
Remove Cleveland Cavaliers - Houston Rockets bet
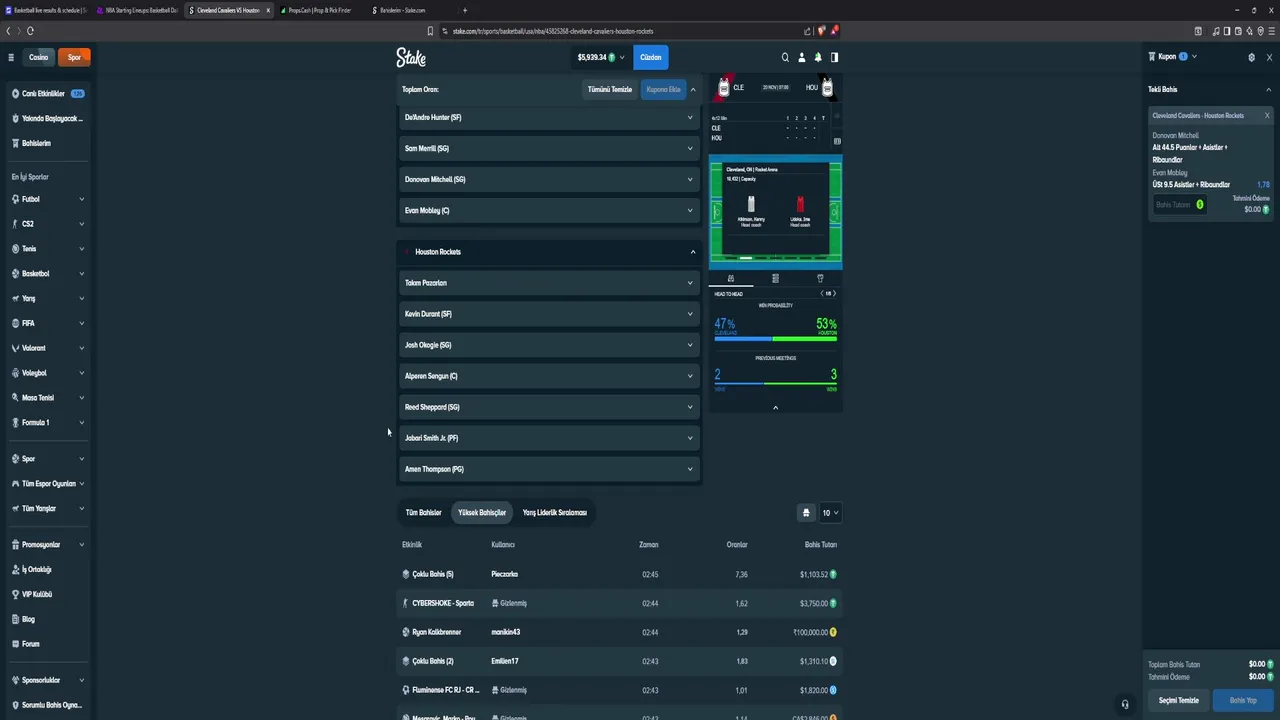pos(1267,115)
